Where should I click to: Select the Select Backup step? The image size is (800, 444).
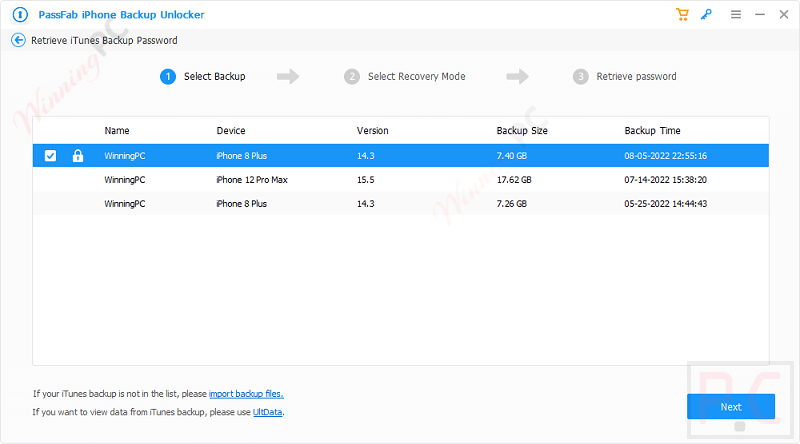[203, 77]
